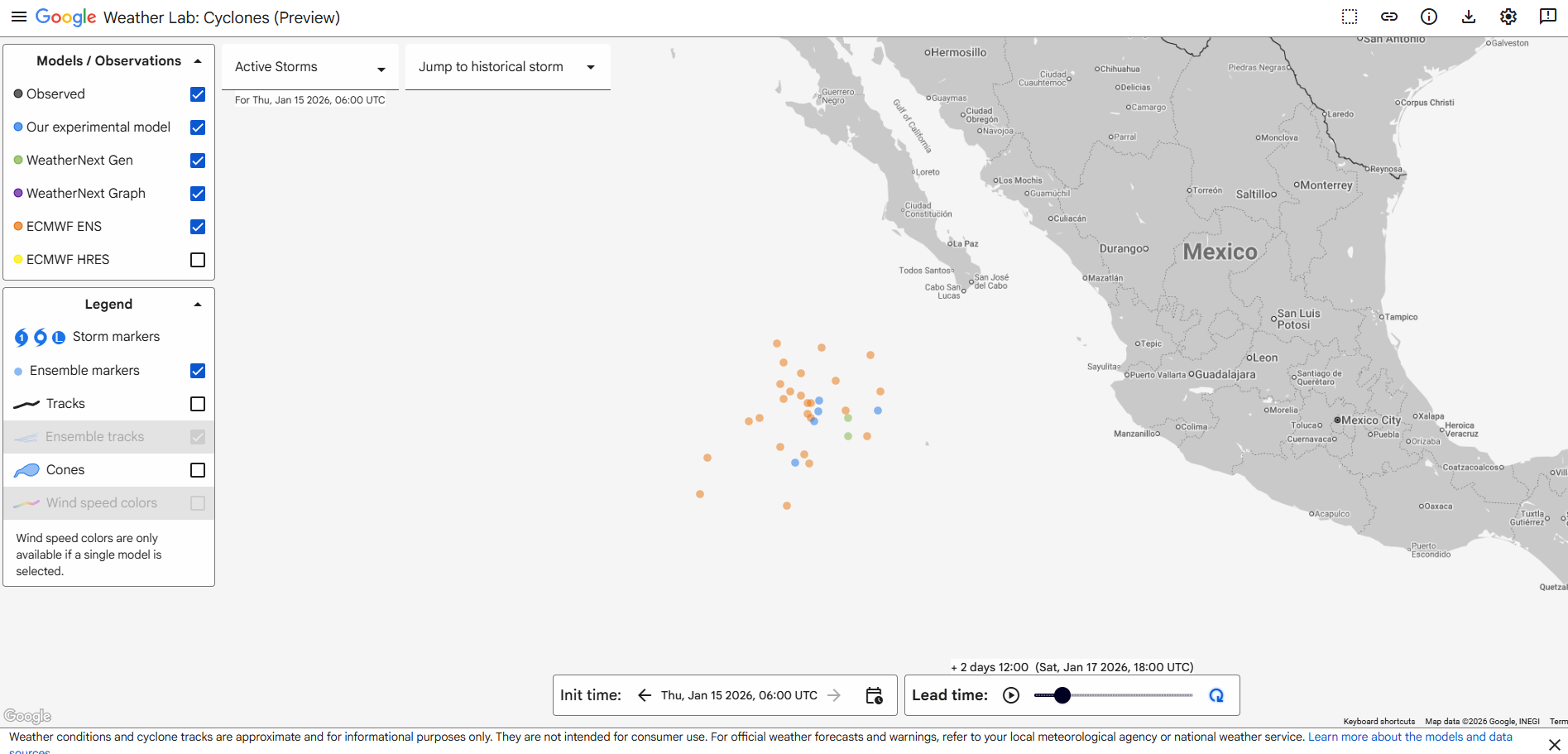Collapse the Legend panel
This screenshot has height=754, width=1568.
click(198, 305)
